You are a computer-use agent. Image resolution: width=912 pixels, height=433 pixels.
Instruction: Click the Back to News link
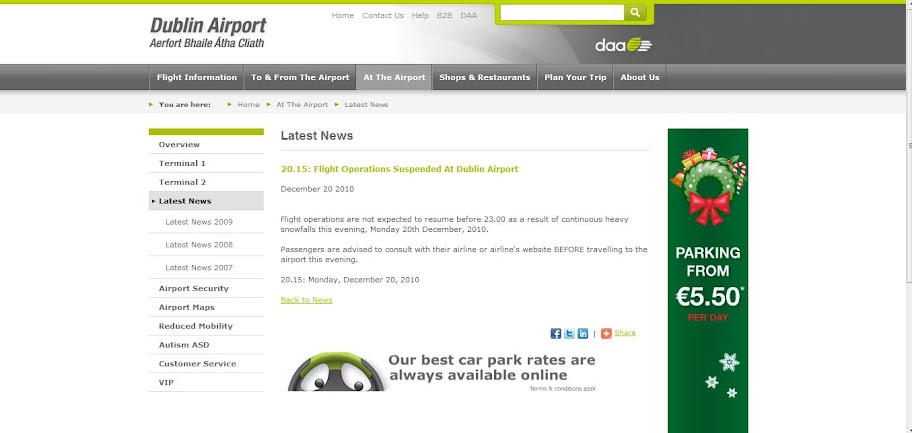point(307,300)
